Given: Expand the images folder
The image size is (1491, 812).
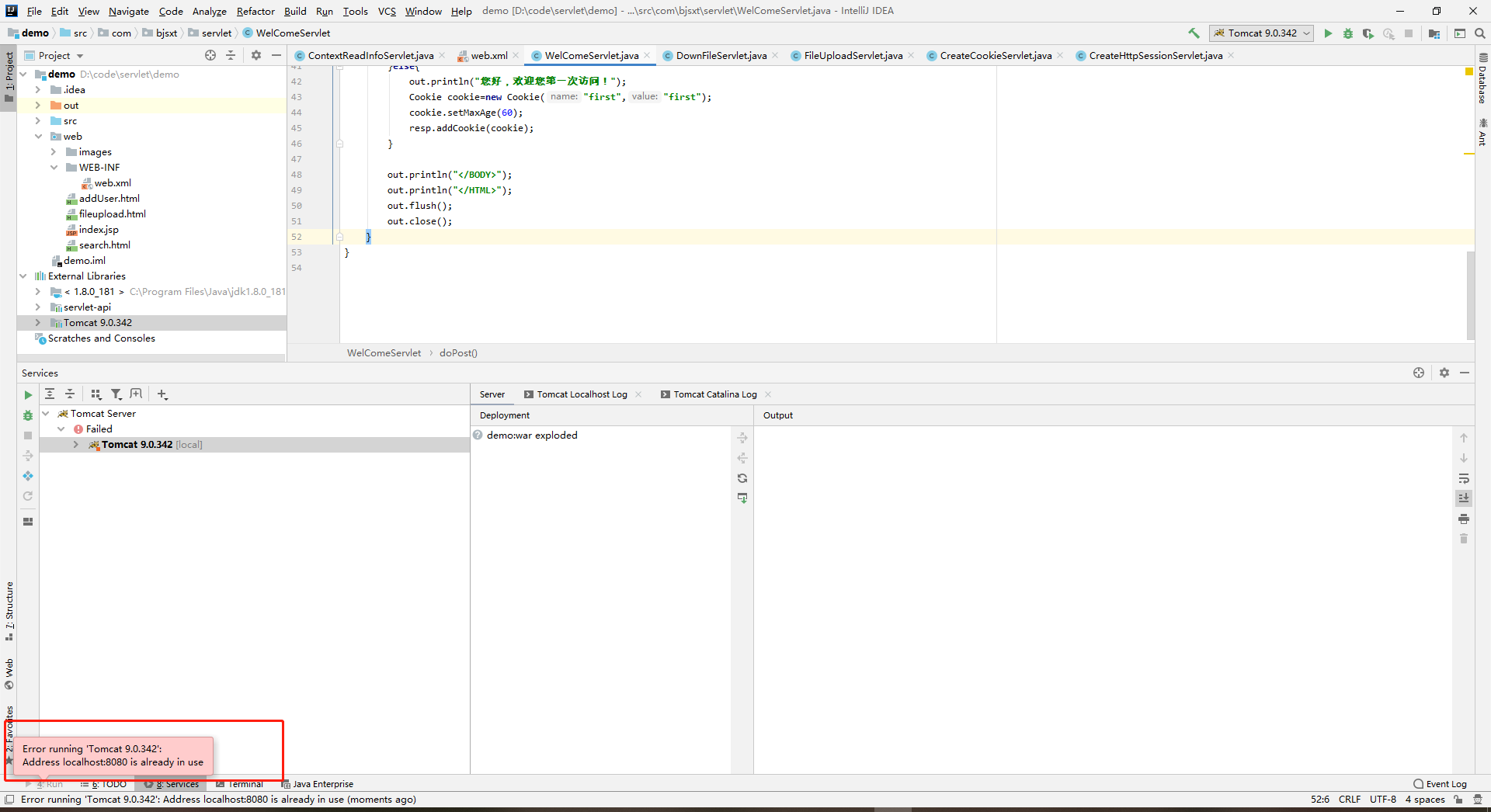Looking at the screenshot, I should (x=54, y=152).
